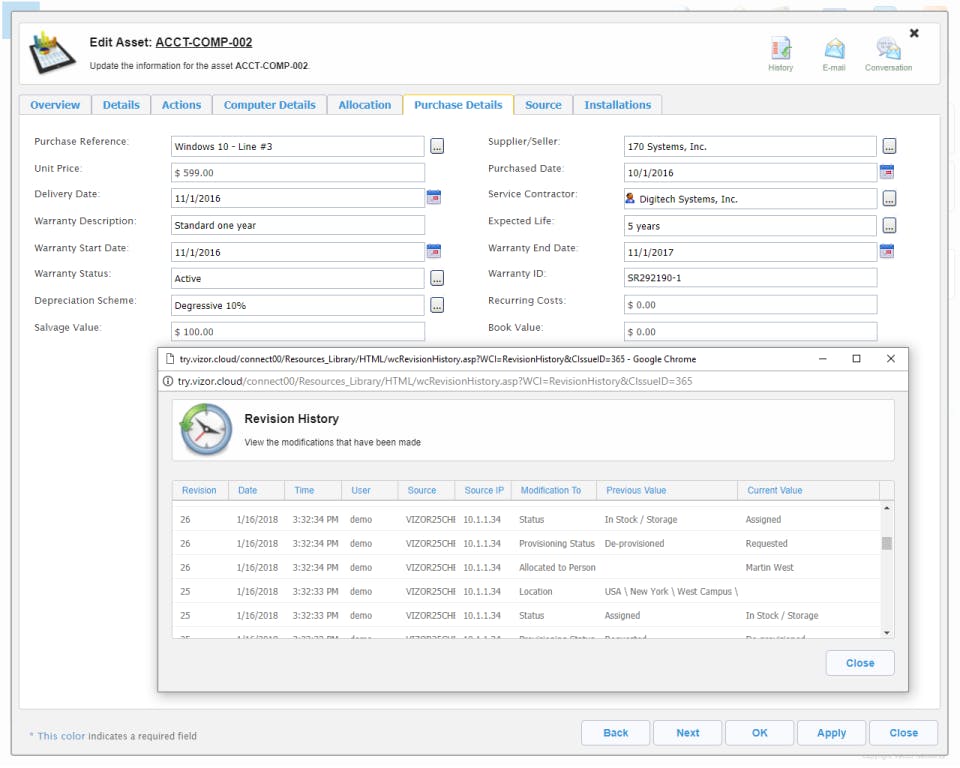The height and width of the screenshot is (768, 960).
Task: Switch to the Computer Details tab
Action: tap(269, 105)
